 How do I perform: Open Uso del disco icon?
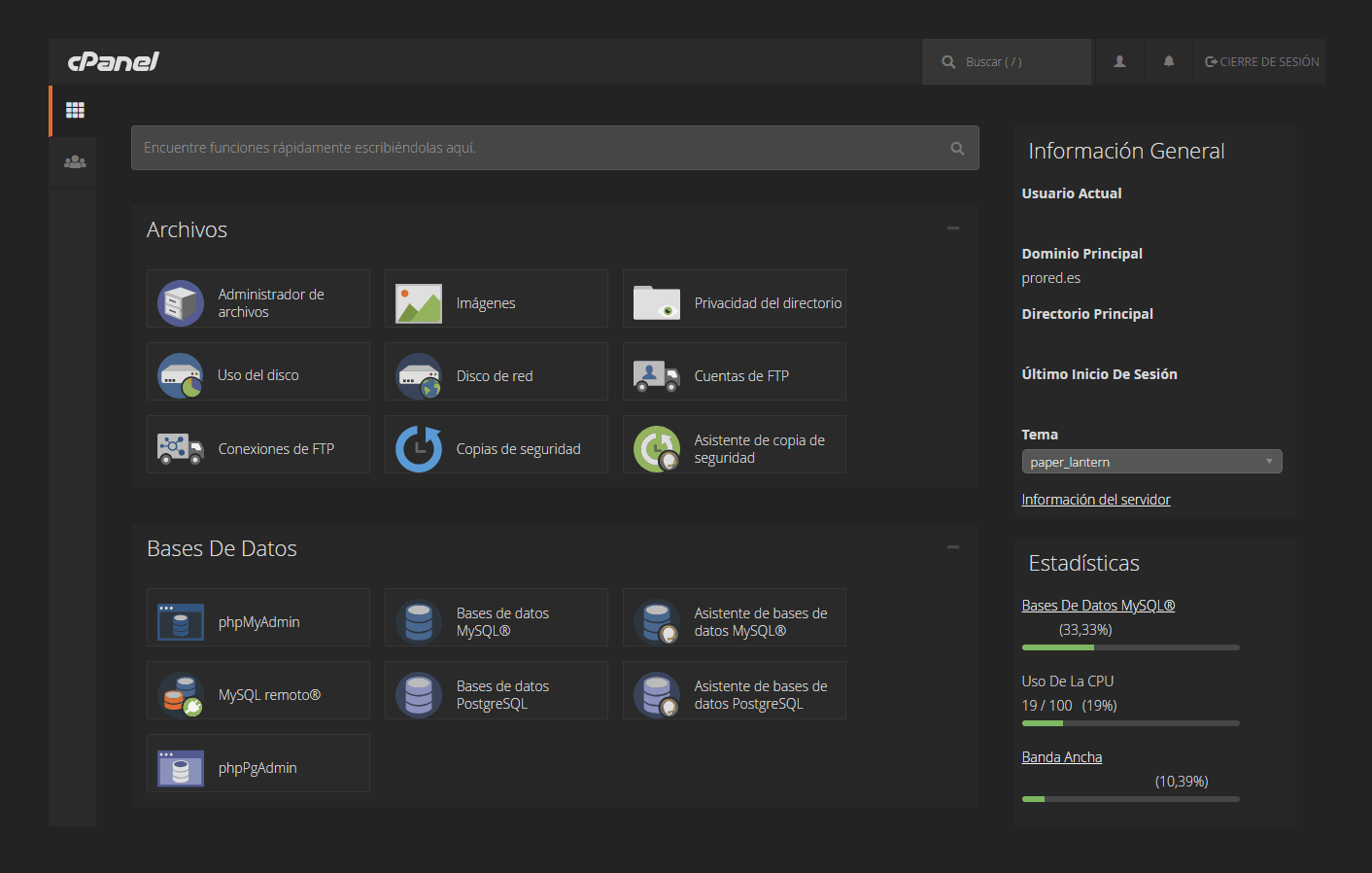(x=181, y=375)
